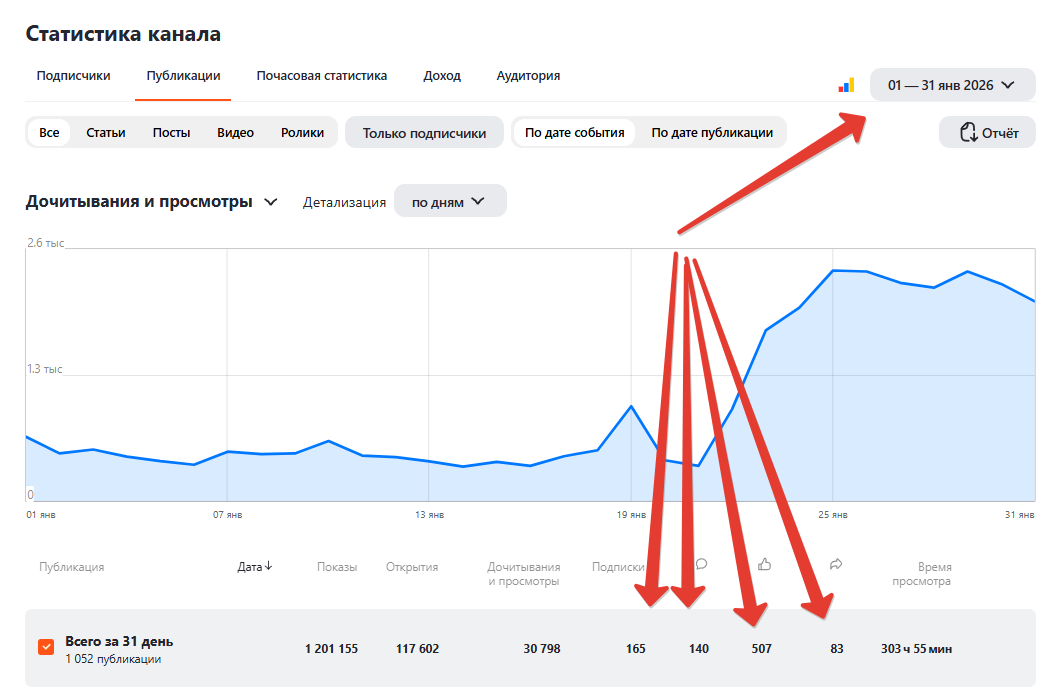The image size is (1055, 696).
Task: Select По дате события option
Action: (x=575, y=133)
